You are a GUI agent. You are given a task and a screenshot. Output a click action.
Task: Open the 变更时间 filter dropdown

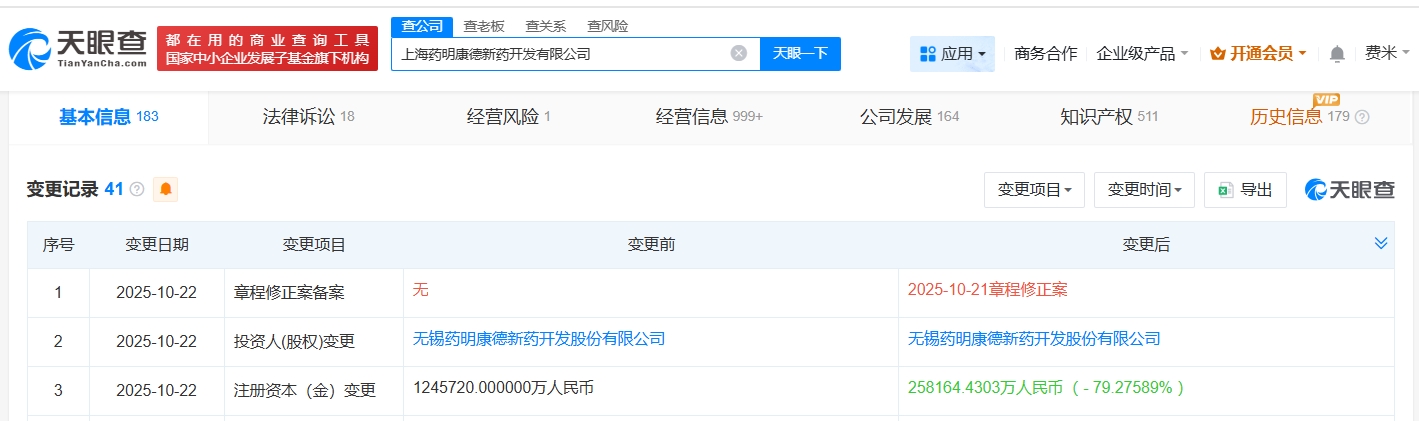pyautogui.click(x=1144, y=190)
